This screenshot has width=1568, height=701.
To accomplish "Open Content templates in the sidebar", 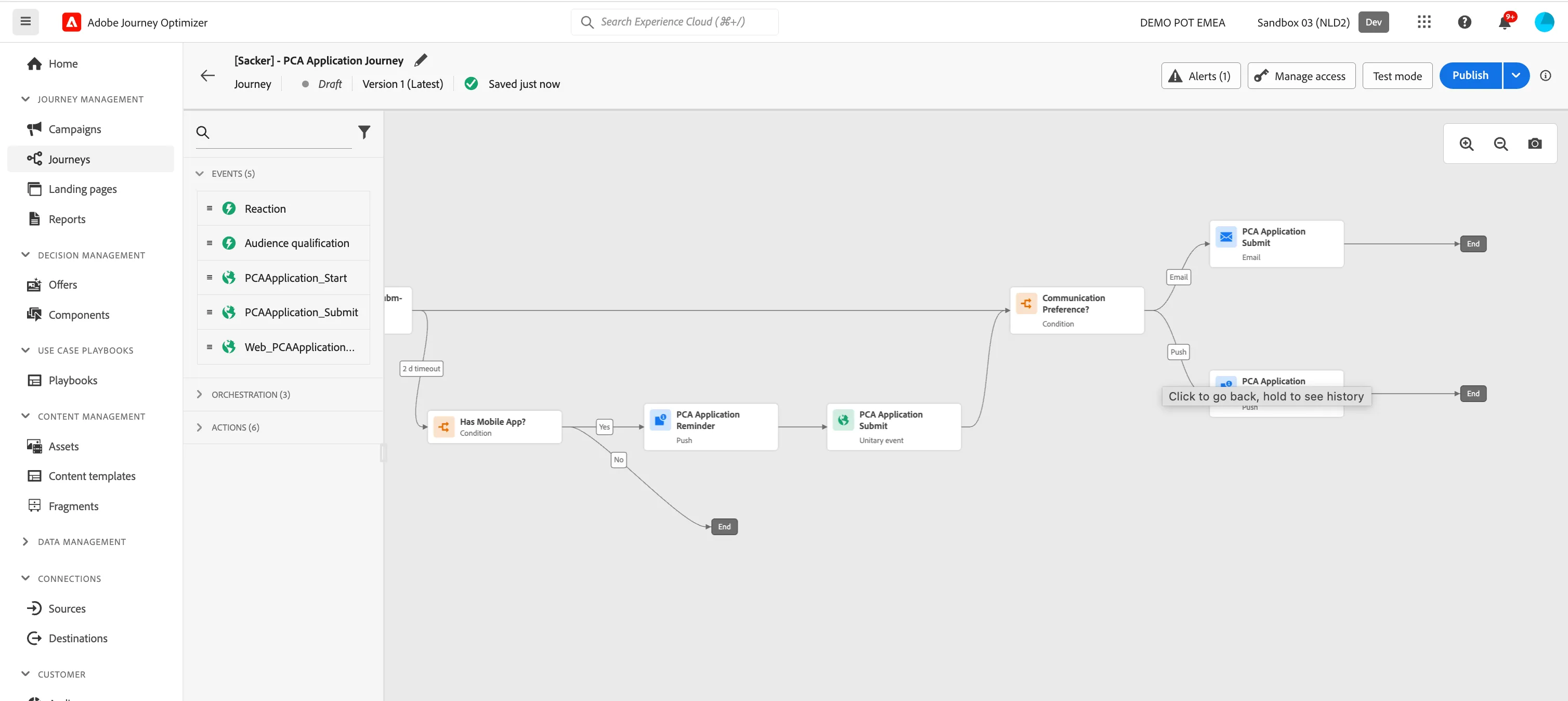I will coord(90,476).
